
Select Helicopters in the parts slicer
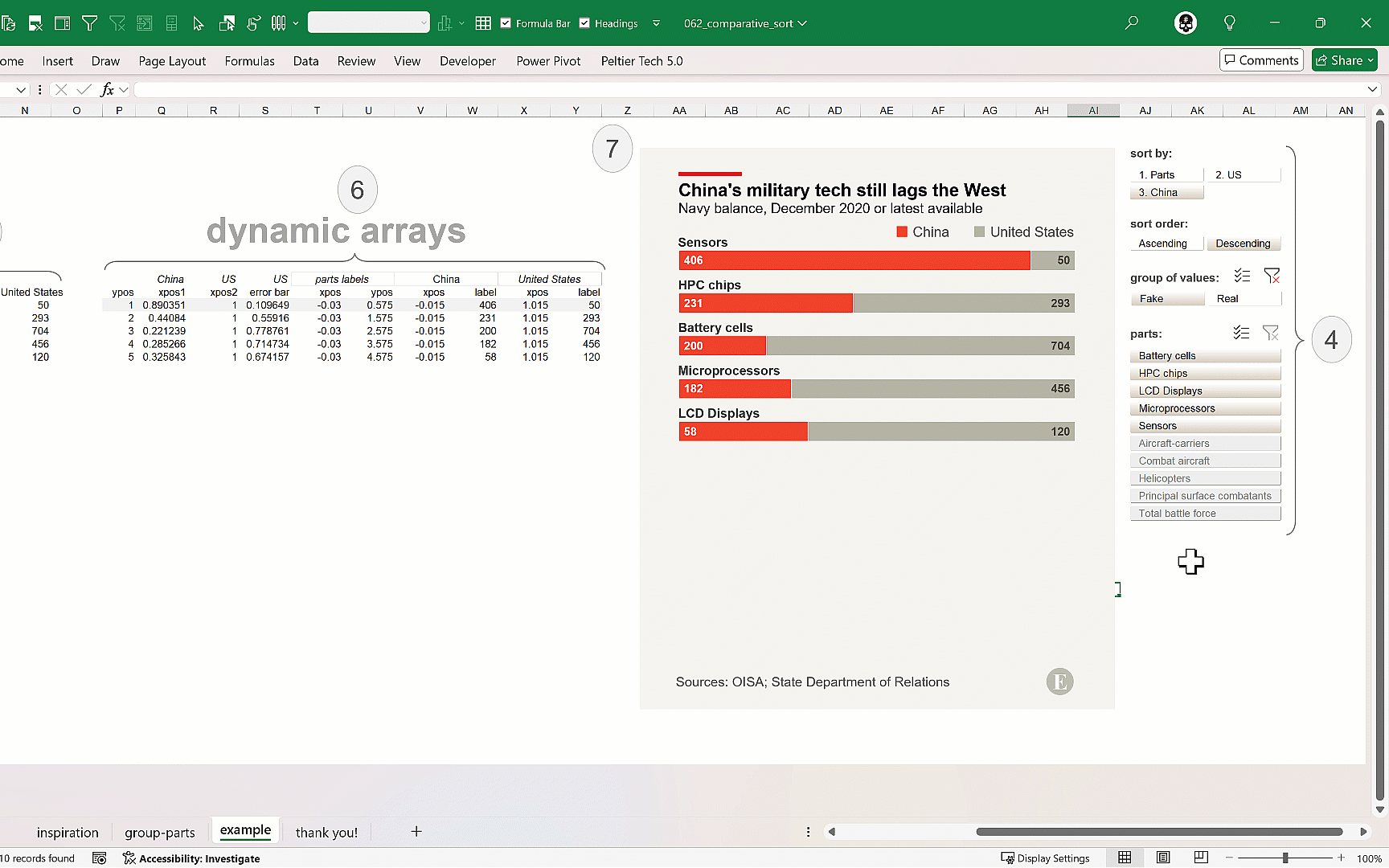[x=1205, y=478]
